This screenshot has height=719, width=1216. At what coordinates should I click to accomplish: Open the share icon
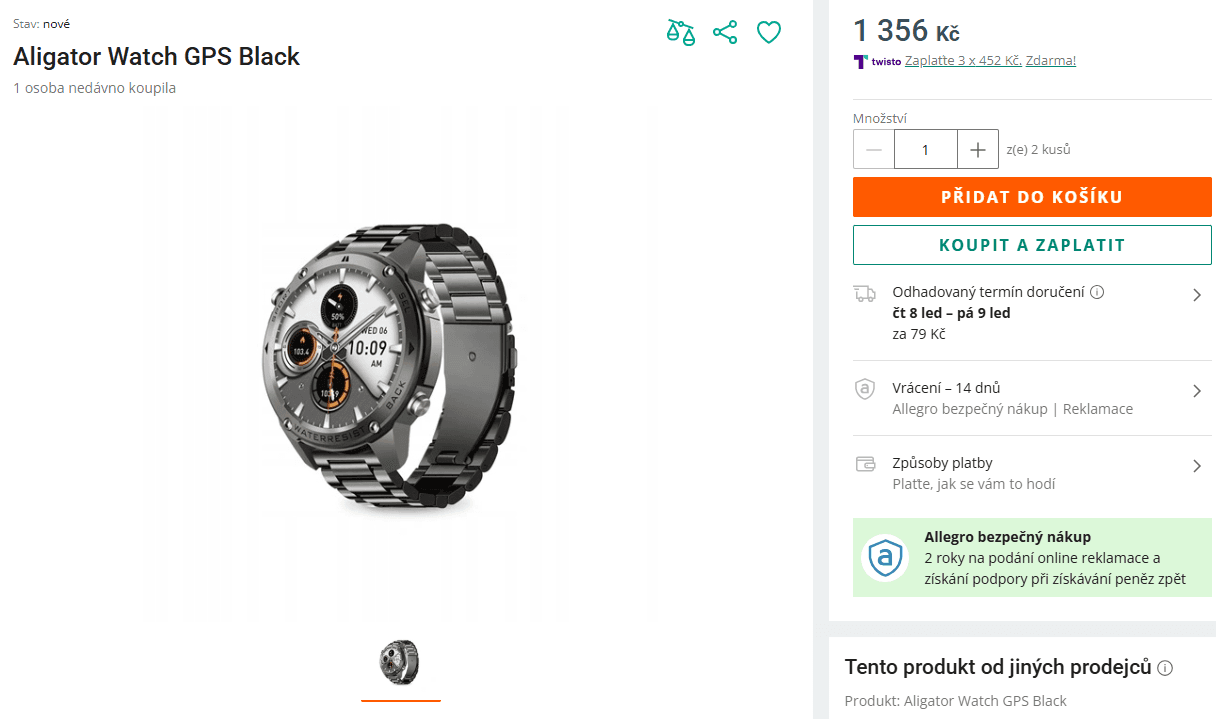(725, 31)
